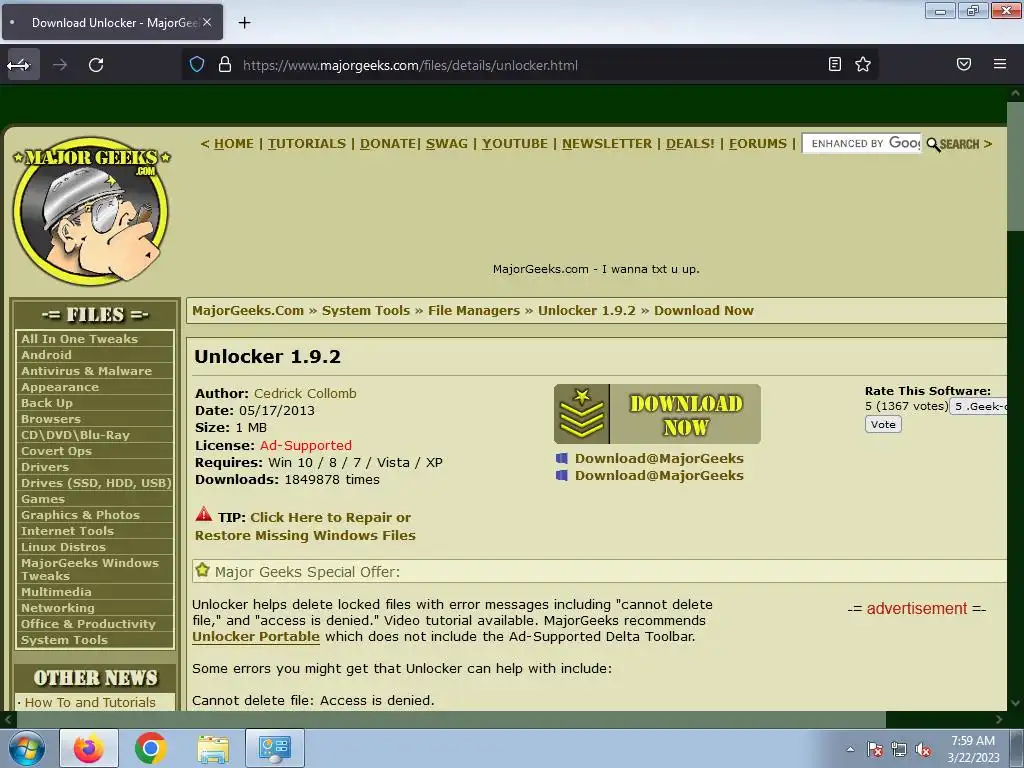Click the Major Geeks logo image
Screen dimensions: 1024x768
coord(91,211)
